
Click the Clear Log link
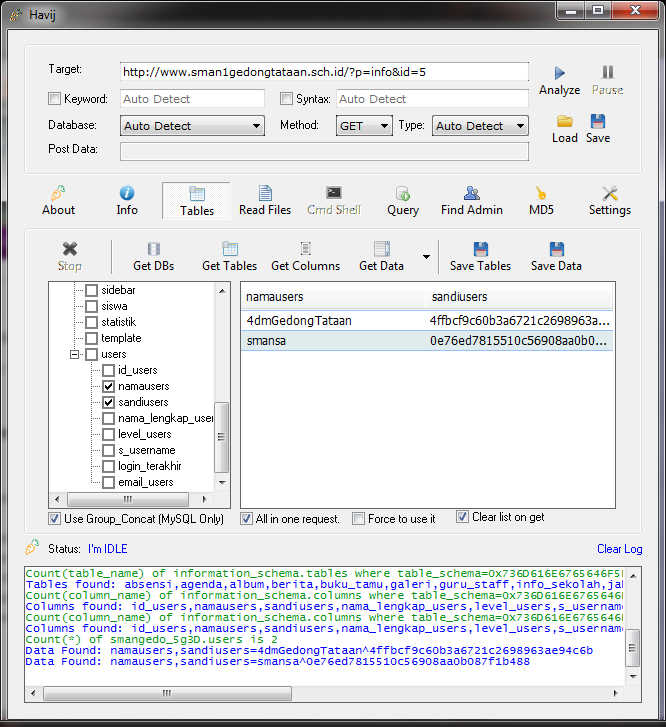[x=619, y=549]
